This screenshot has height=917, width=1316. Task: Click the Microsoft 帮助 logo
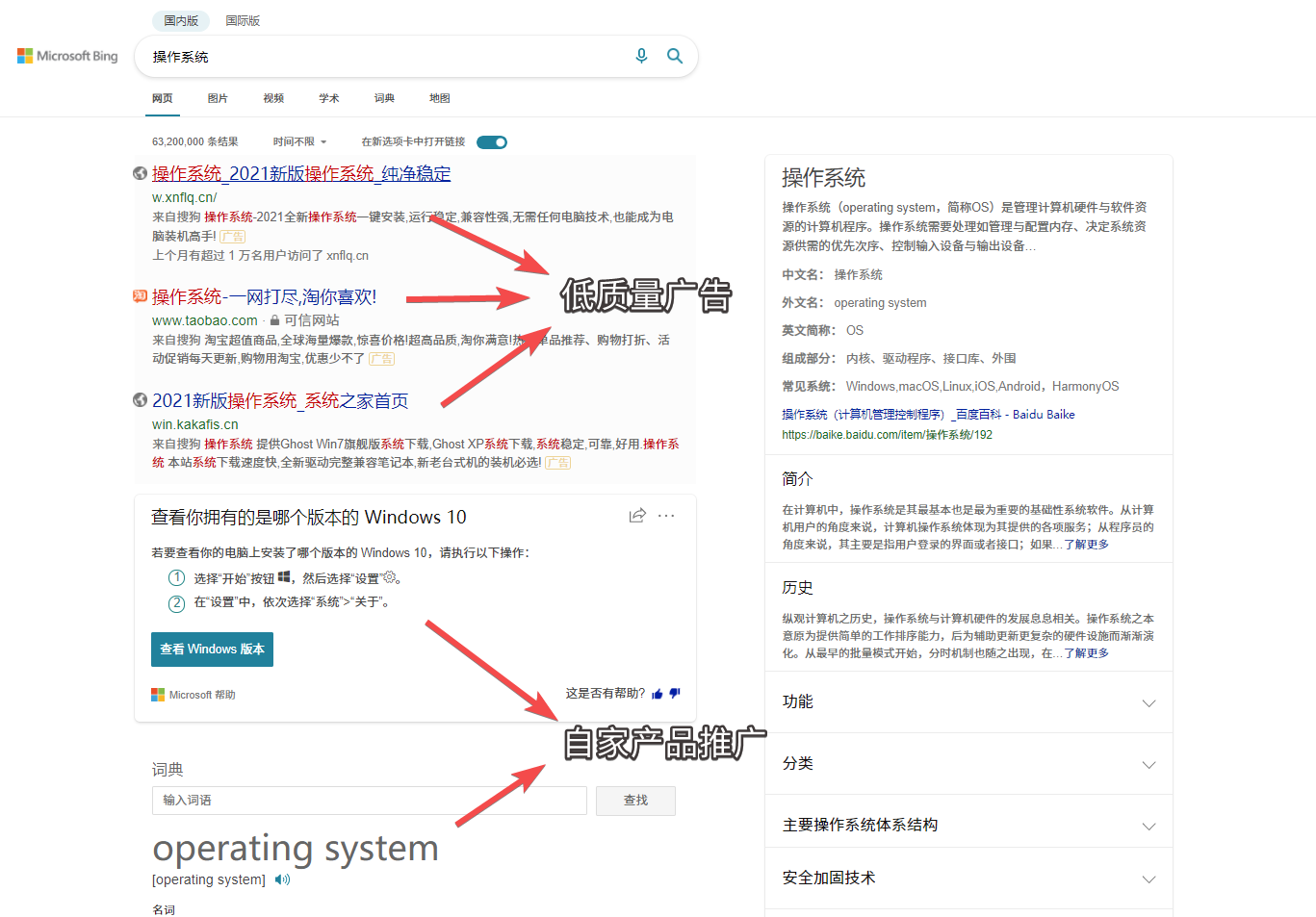158,695
